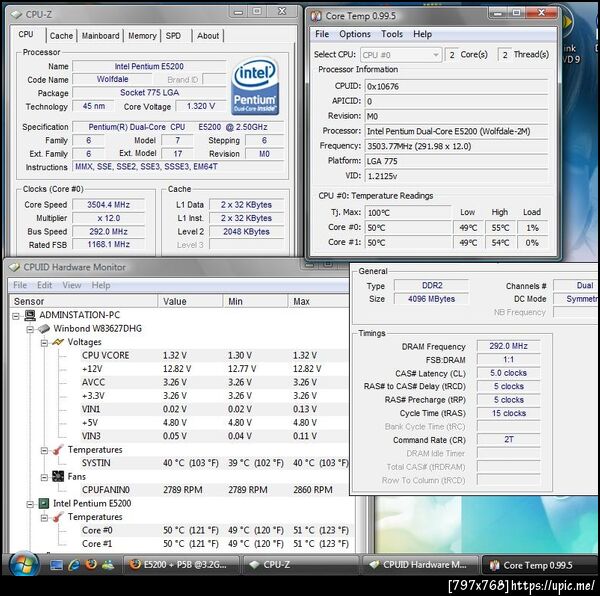Click the Winbond W83627DHG chip icon

tap(44, 329)
